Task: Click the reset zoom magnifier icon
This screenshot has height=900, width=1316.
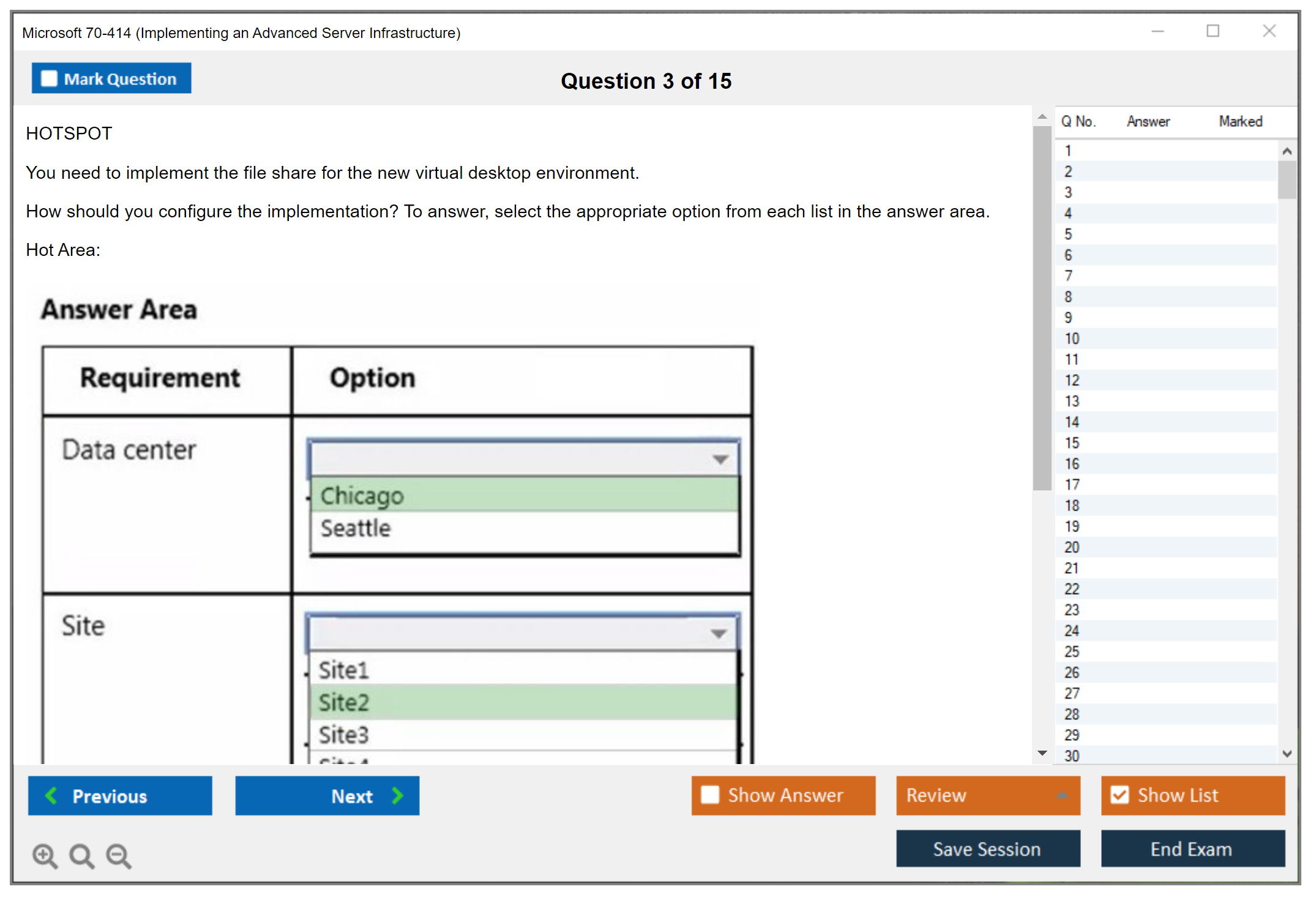Action: pyautogui.click(x=81, y=855)
